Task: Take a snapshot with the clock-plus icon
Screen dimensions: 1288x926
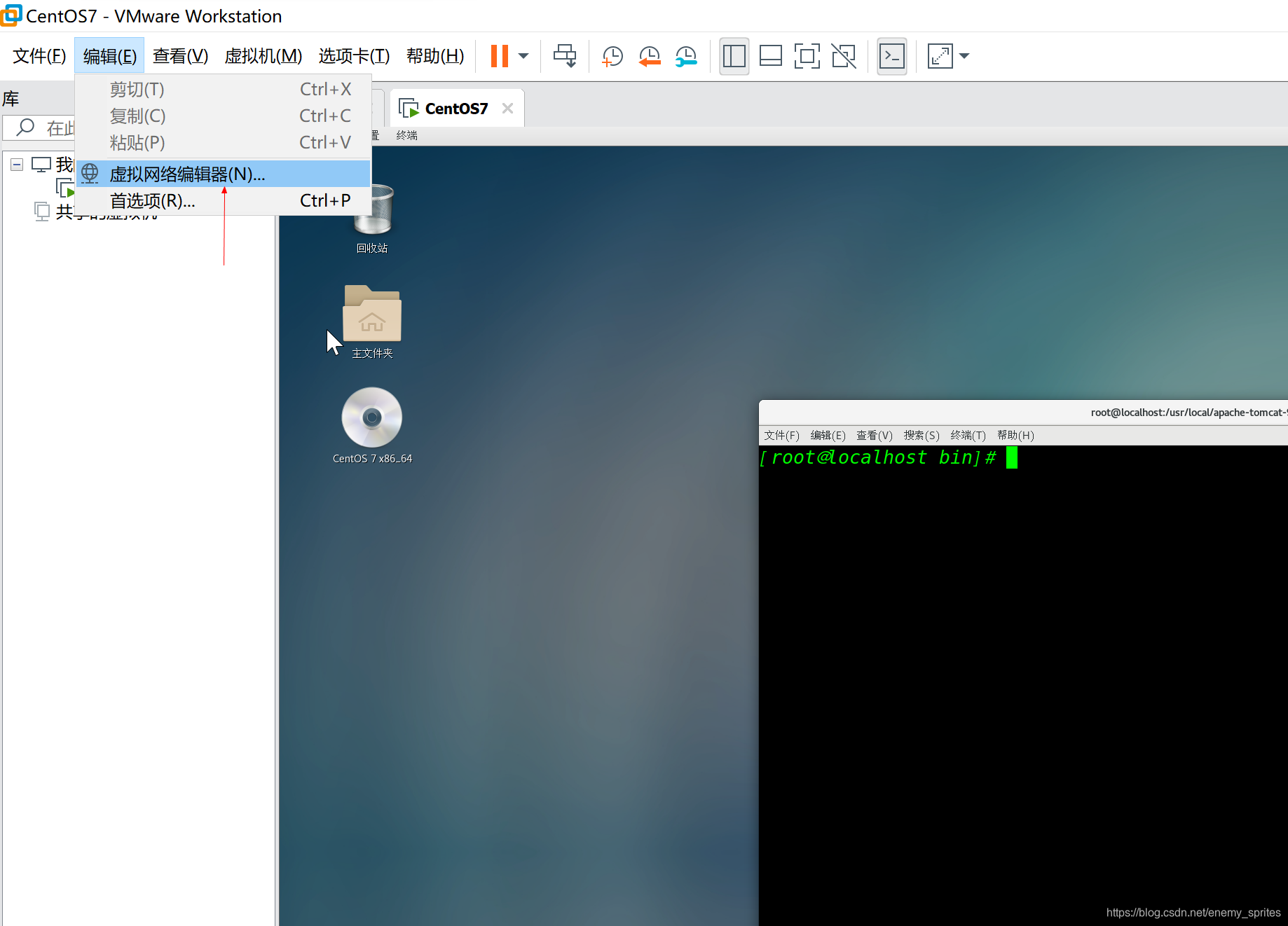Action: point(612,56)
